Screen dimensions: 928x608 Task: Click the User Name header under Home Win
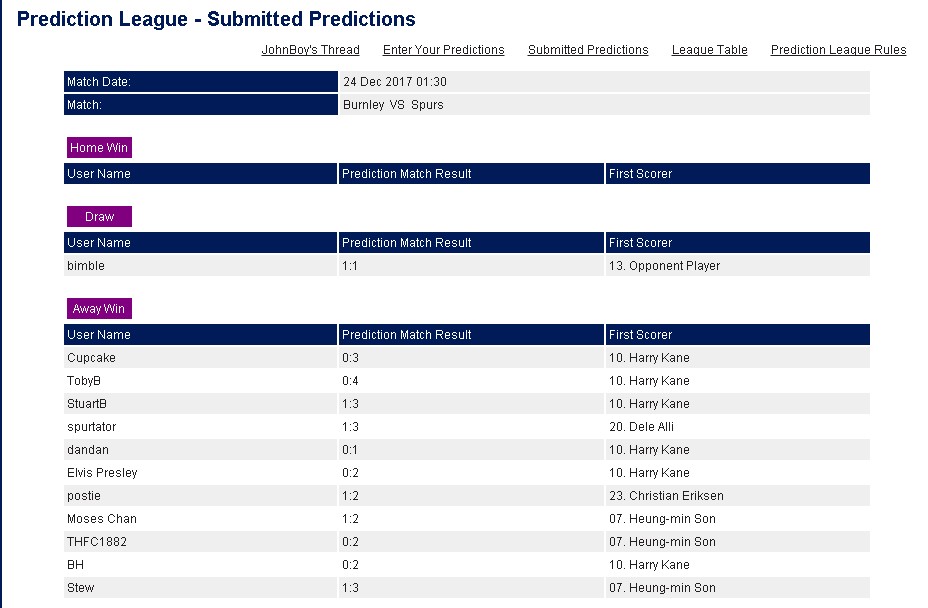200,173
